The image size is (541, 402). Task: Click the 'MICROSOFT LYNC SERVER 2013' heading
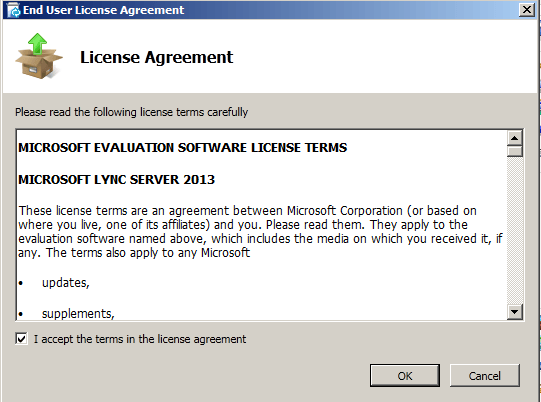[117, 179]
